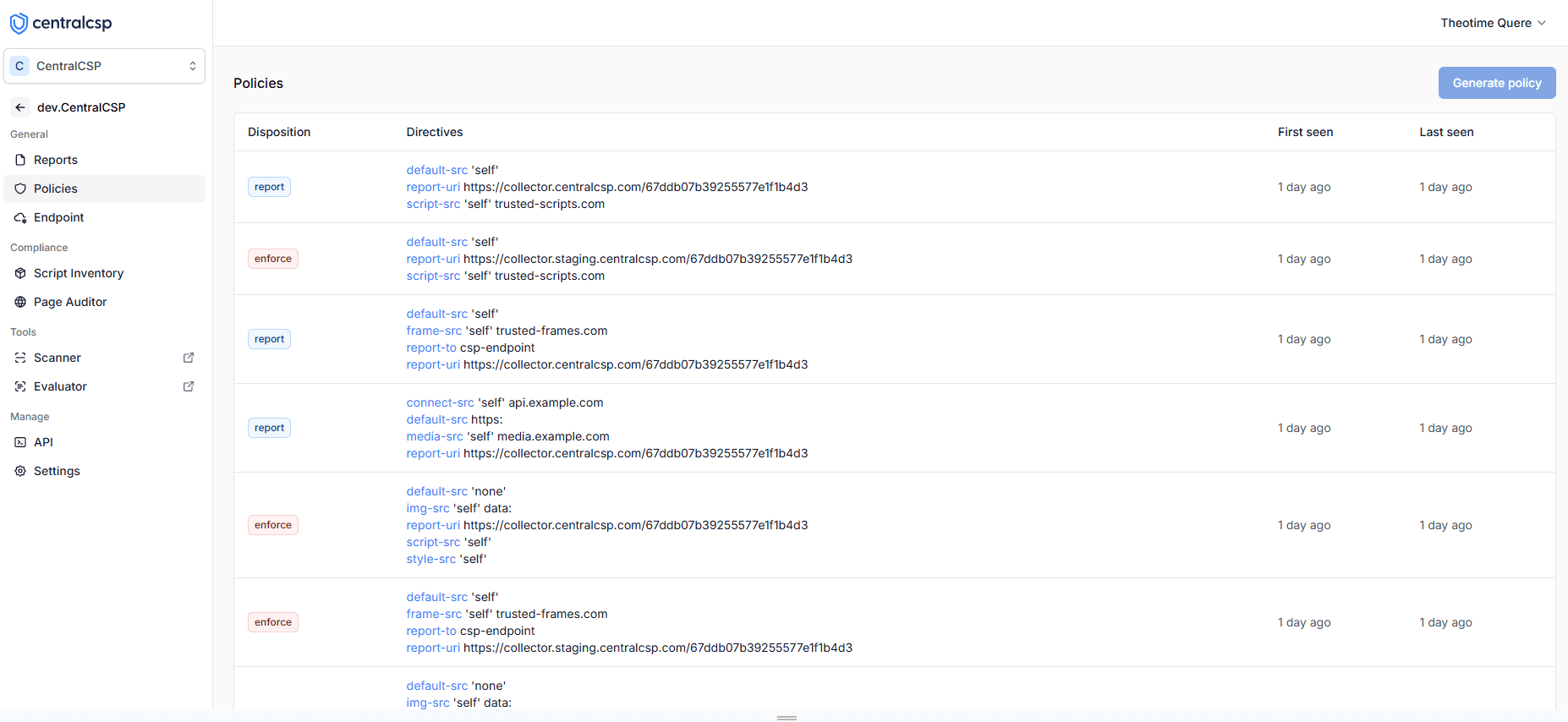Open the Theotime Quere user menu
Image resolution: width=1568 pixels, height=722 pixels.
coord(1493,23)
